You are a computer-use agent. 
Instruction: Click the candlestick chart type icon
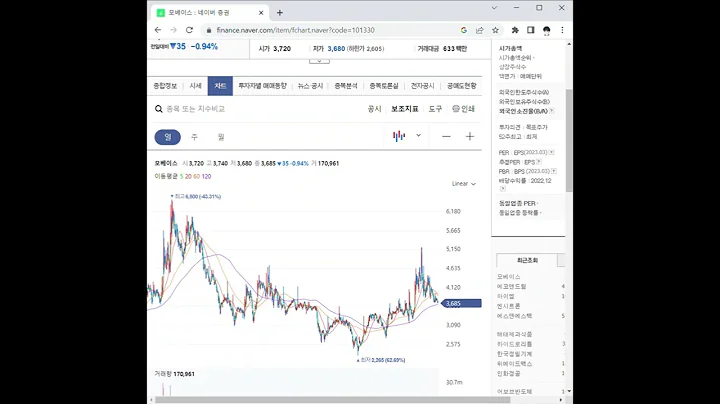399,136
